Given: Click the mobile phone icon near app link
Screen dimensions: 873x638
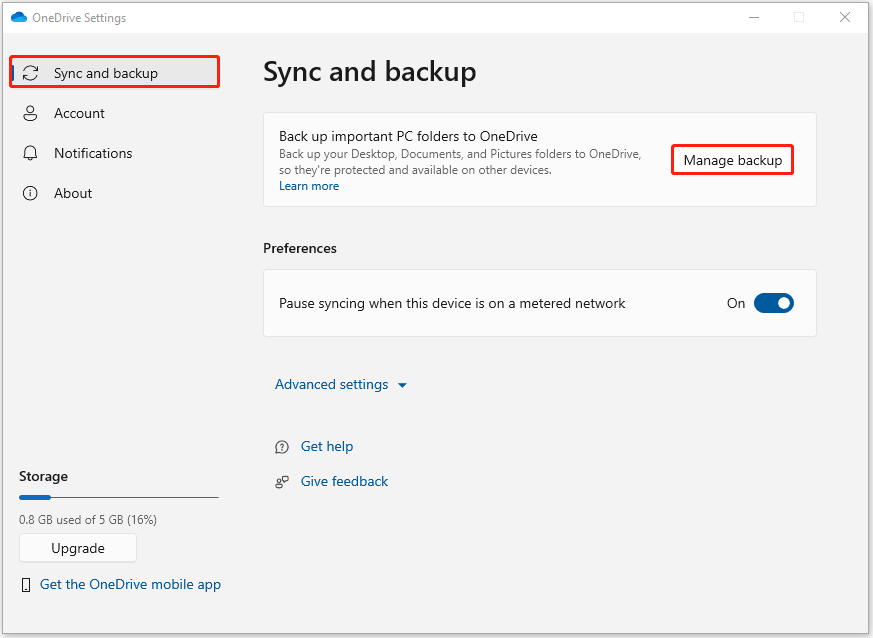Looking at the screenshot, I should (x=26, y=585).
